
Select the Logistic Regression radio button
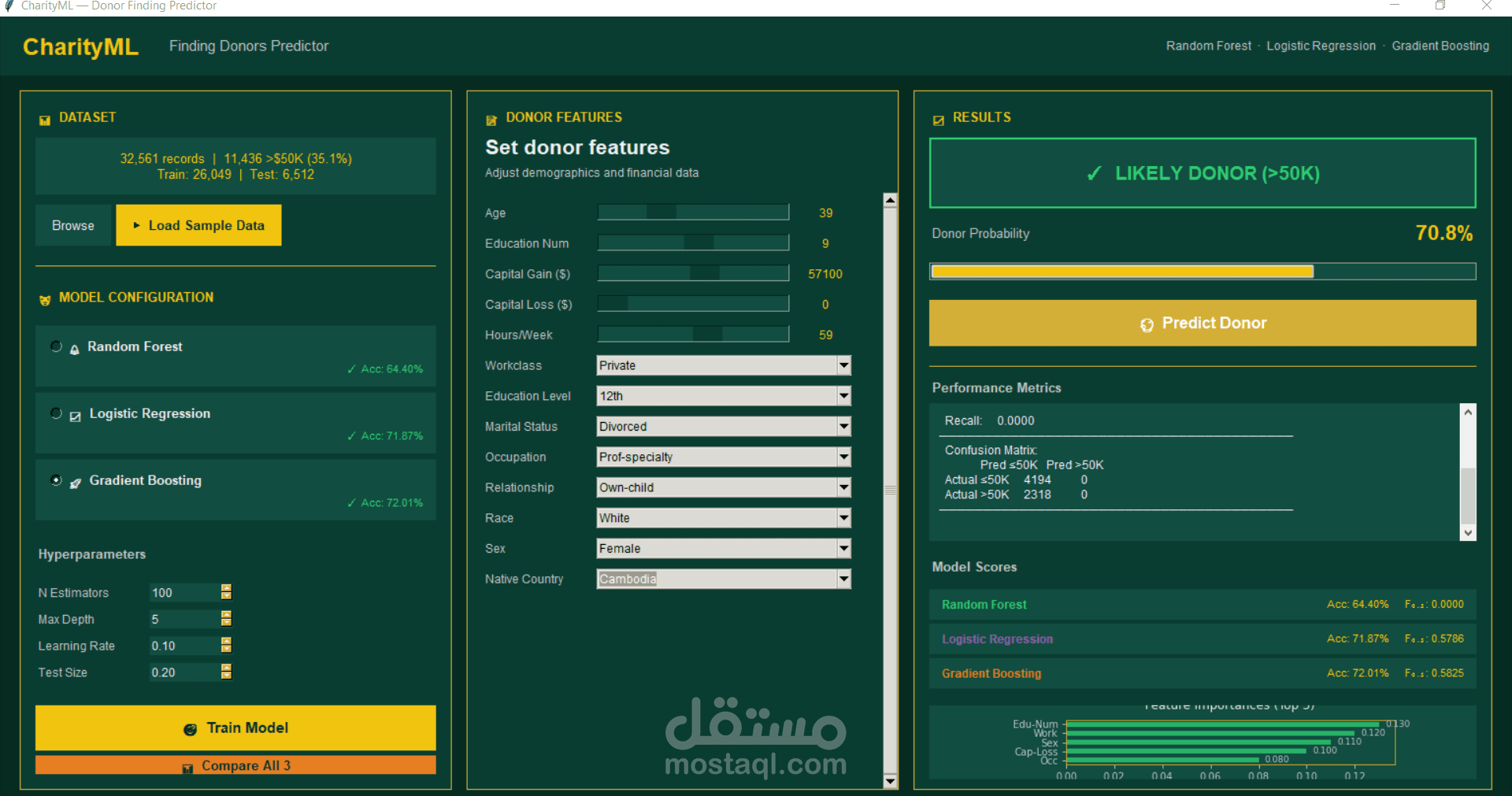56,413
